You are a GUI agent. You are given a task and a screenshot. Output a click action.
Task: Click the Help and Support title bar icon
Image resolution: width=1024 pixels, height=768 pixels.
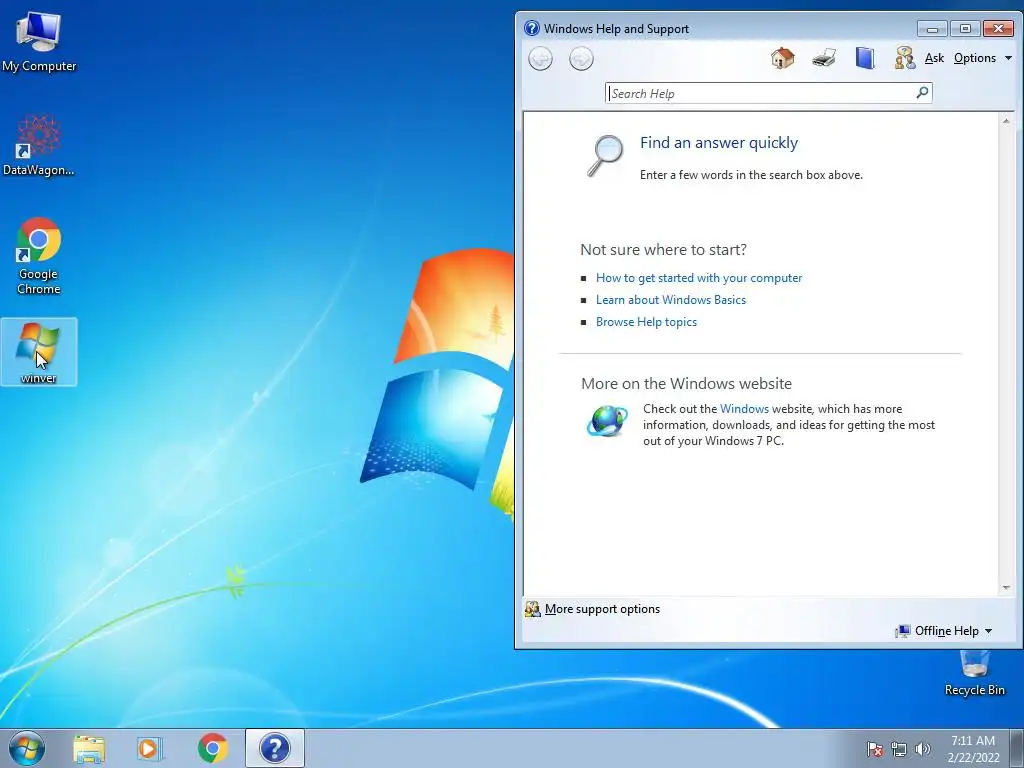(x=532, y=28)
